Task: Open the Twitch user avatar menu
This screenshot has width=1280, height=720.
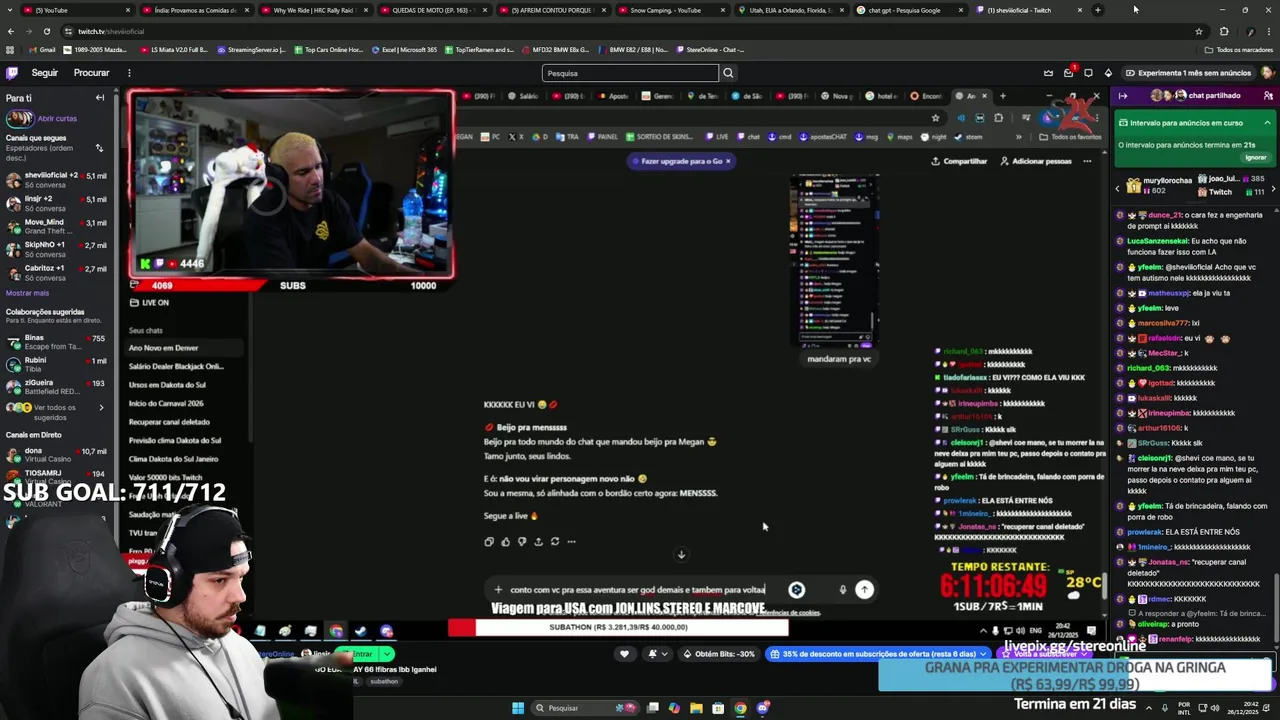Action: coord(1268,73)
